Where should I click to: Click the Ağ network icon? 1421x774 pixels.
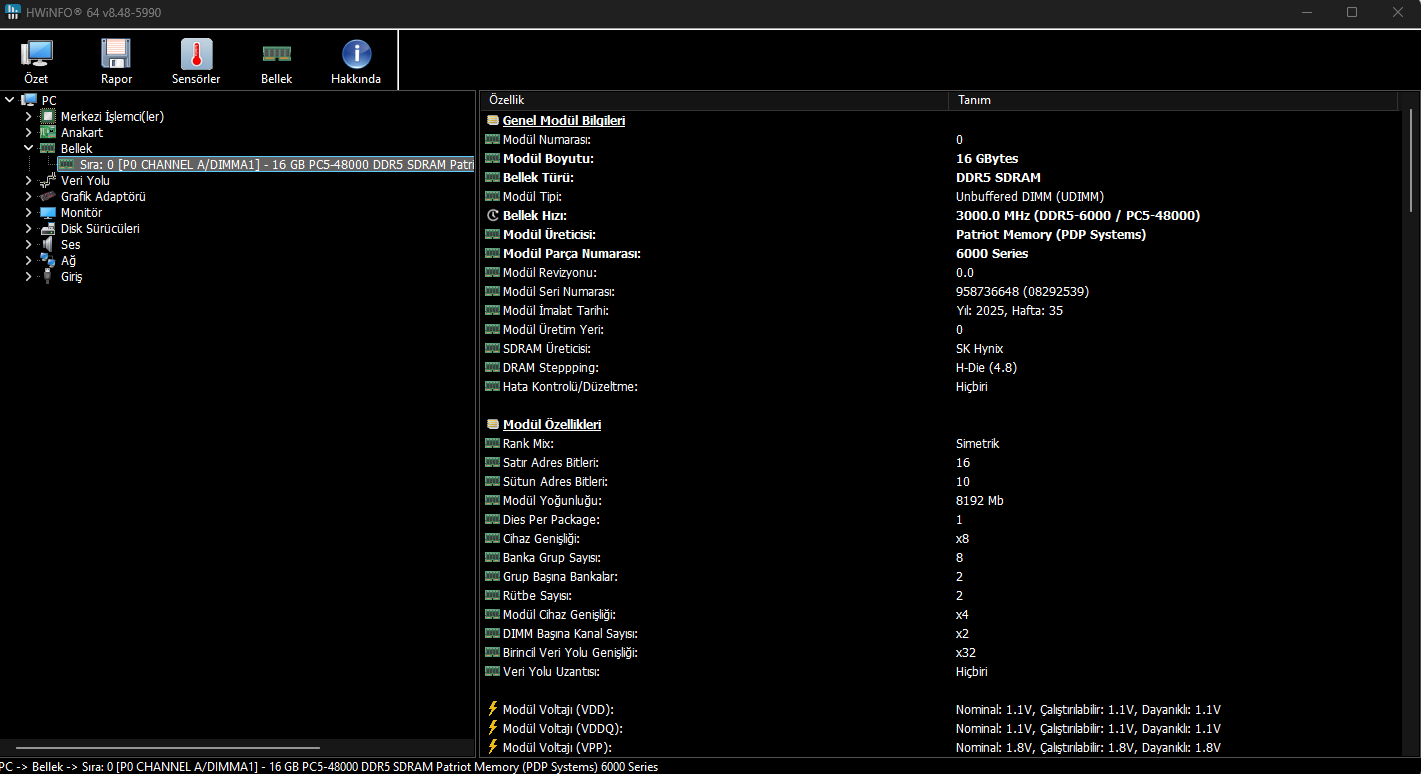47,260
